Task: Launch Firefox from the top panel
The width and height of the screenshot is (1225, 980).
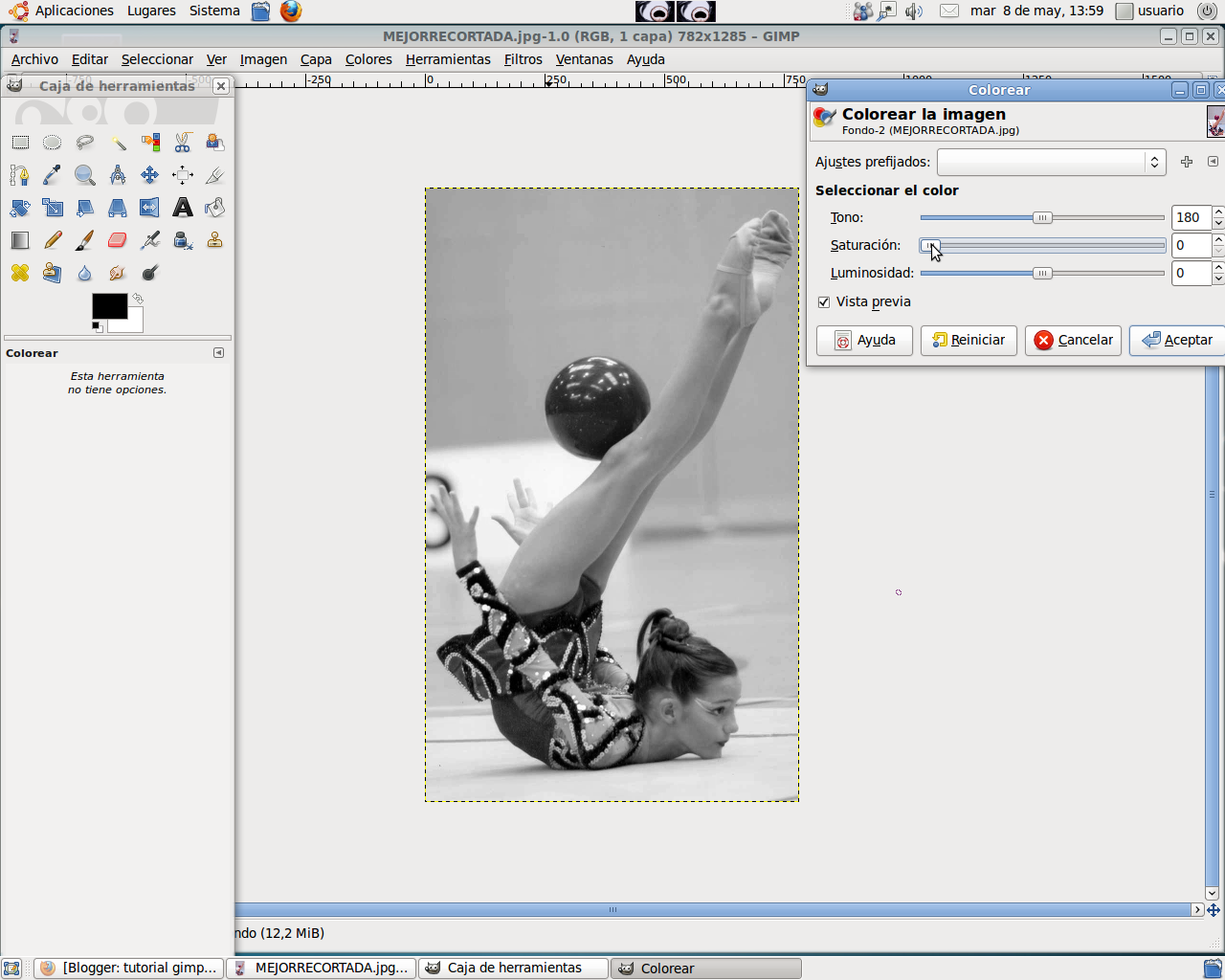Action: 291,11
